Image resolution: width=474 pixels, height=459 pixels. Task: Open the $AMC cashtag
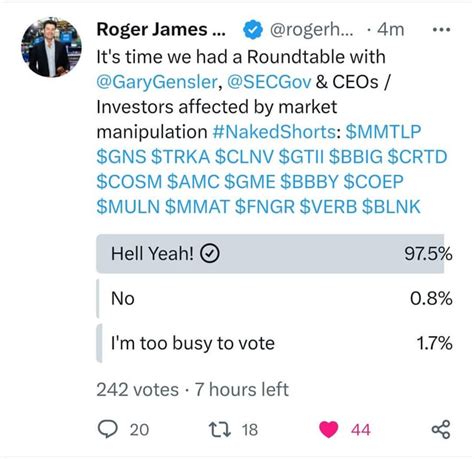pos(193,182)
